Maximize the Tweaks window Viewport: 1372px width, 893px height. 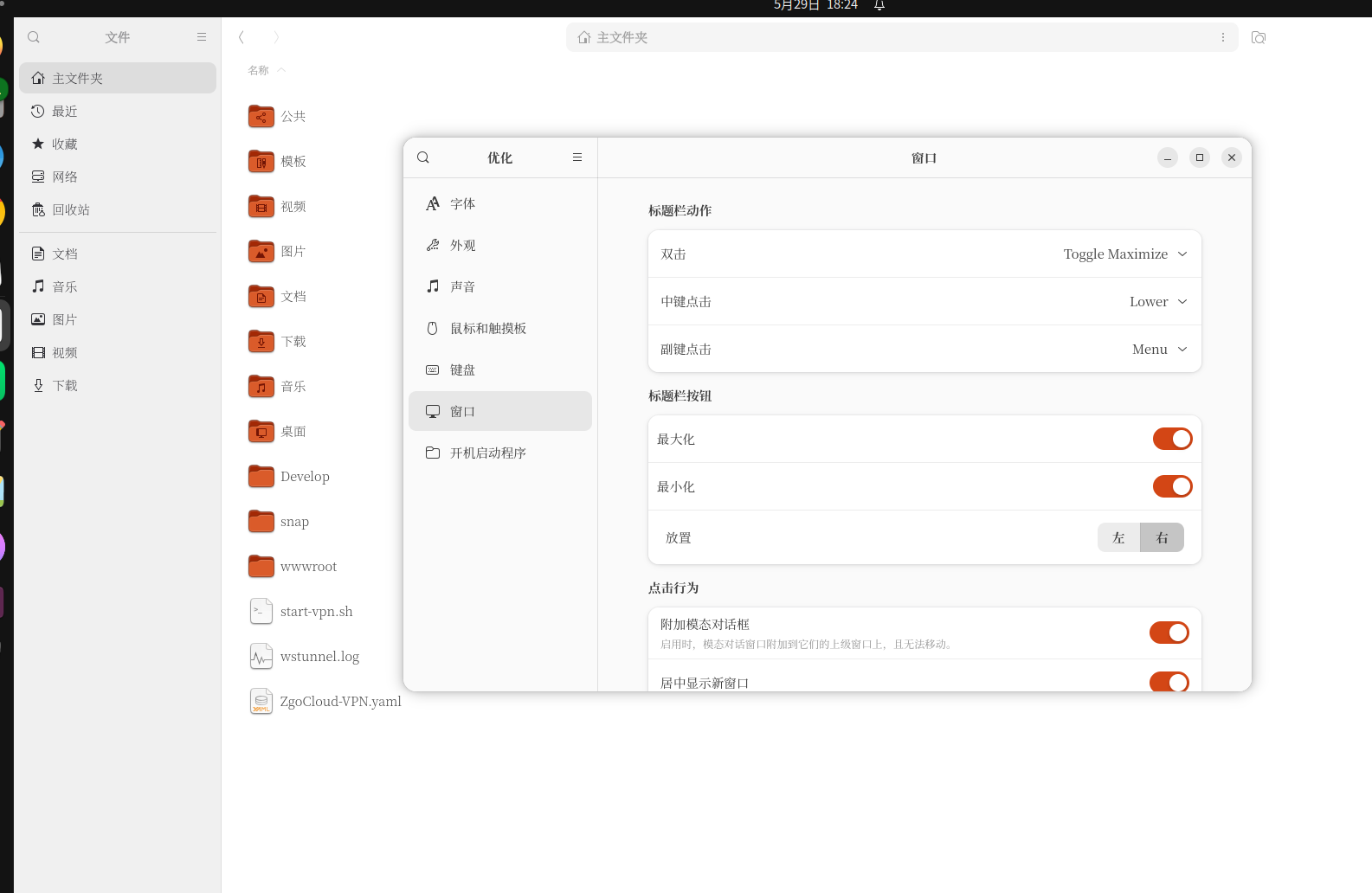(x=1200, y=157)
